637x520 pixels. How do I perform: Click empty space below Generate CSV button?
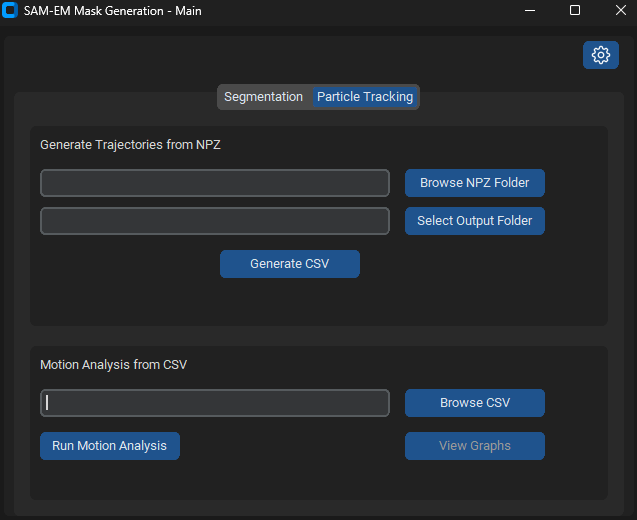coord(289,302)
